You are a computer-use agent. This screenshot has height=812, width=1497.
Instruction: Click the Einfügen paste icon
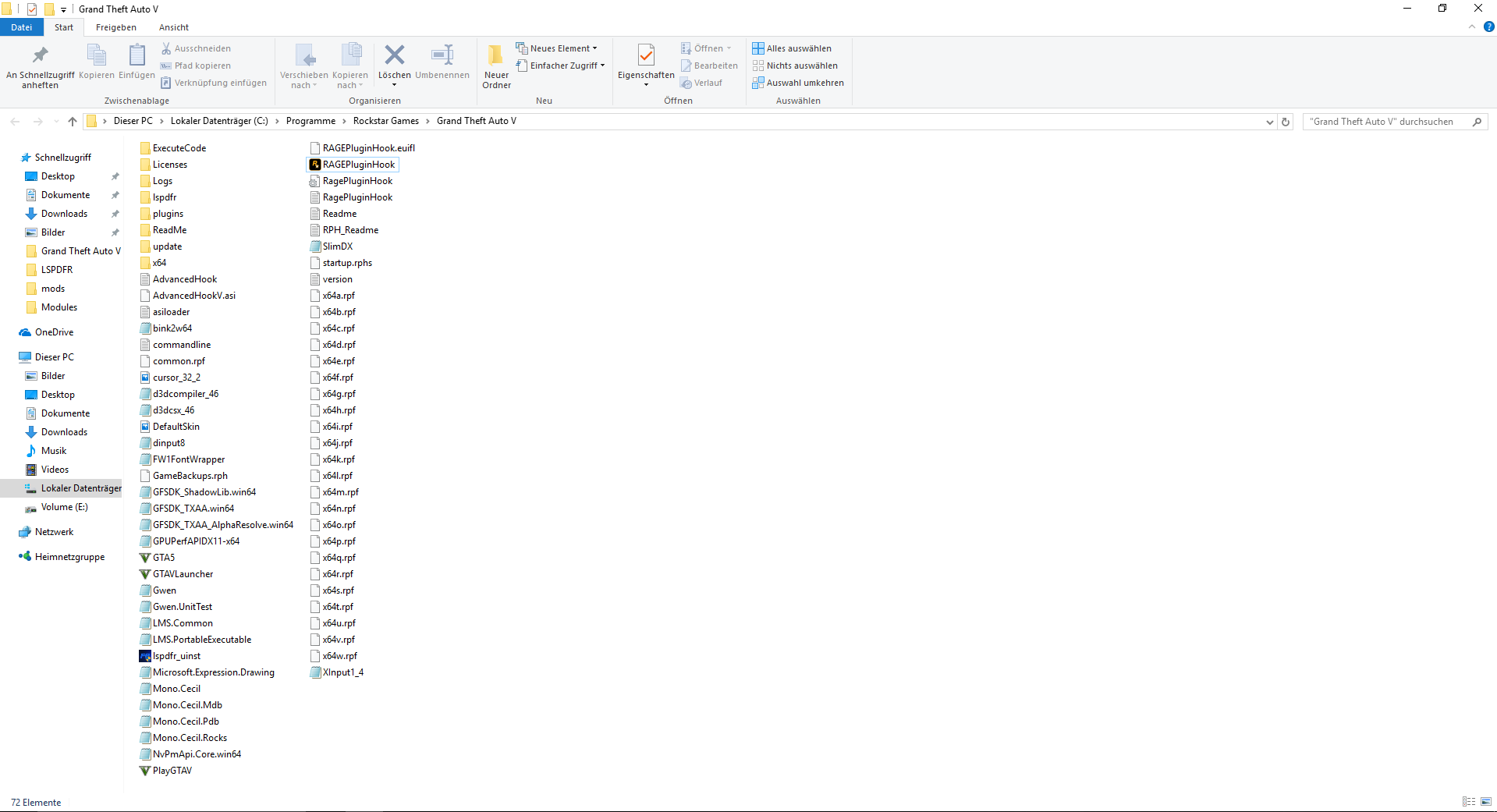[x=137, y=62]
